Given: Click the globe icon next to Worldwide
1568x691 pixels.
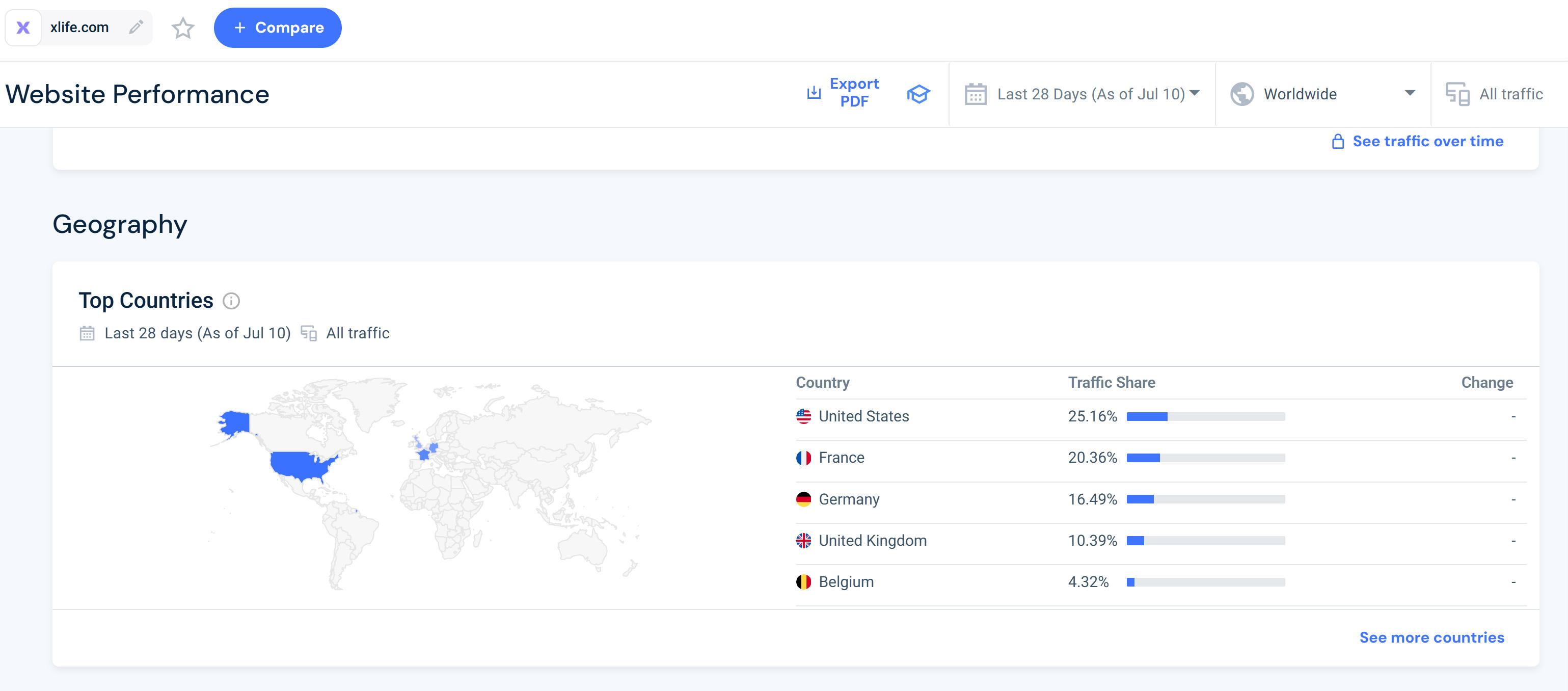Looking at the screenshot, I should point(1242,94).
